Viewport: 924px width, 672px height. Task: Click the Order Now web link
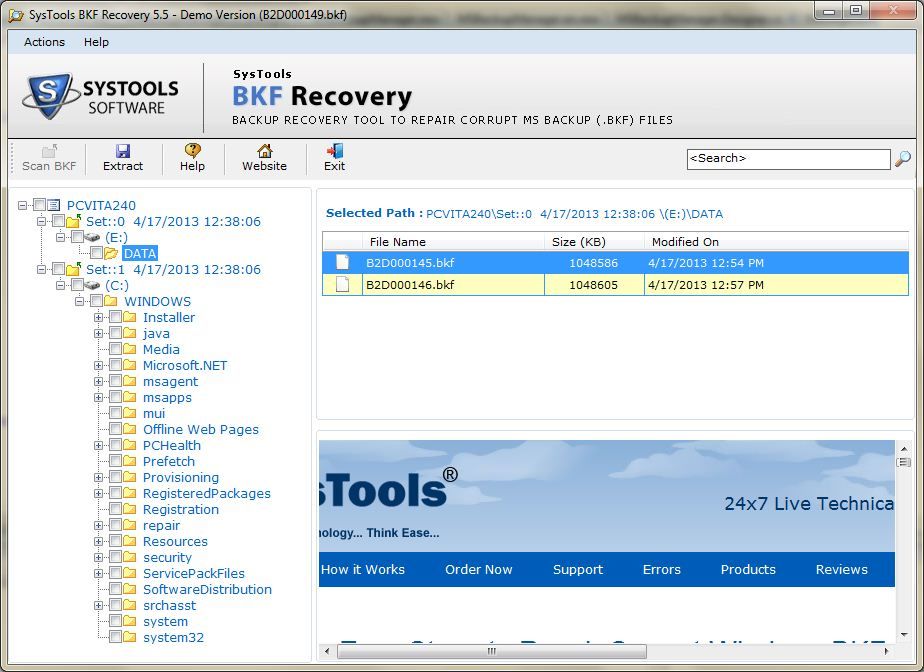coord(478,570)
